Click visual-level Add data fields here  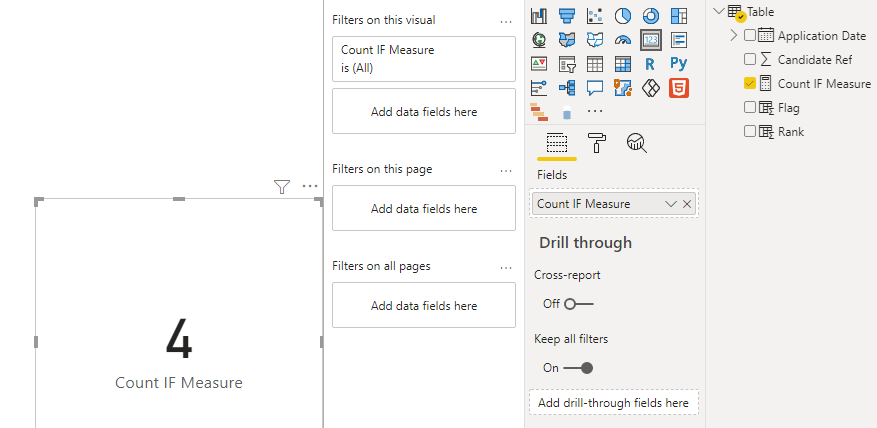tap(424, 111)
